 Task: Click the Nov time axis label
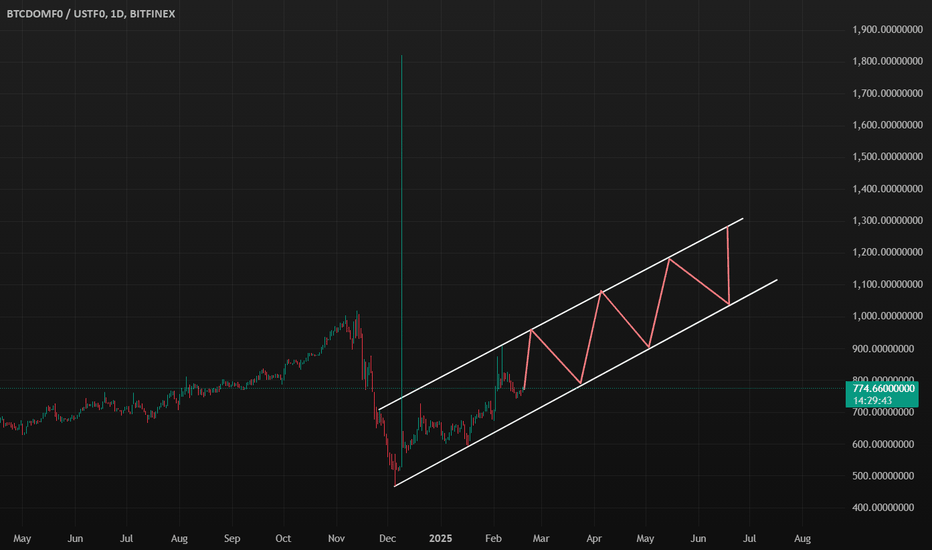click(x=336, y=539)
